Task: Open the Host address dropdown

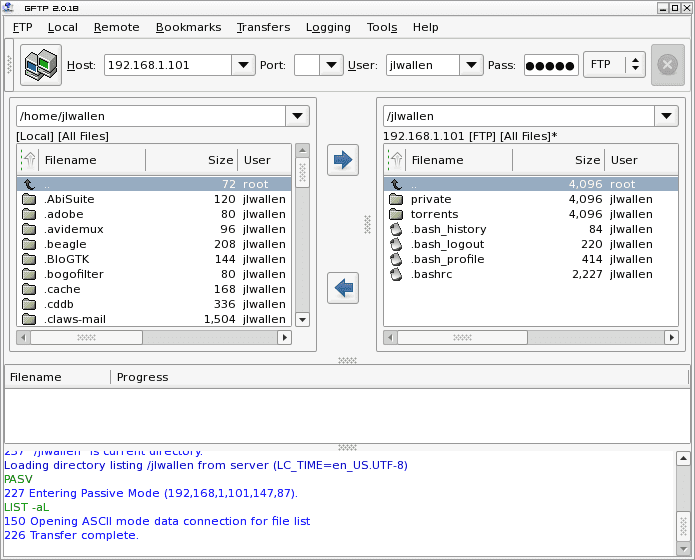Action: coord(243,65)
